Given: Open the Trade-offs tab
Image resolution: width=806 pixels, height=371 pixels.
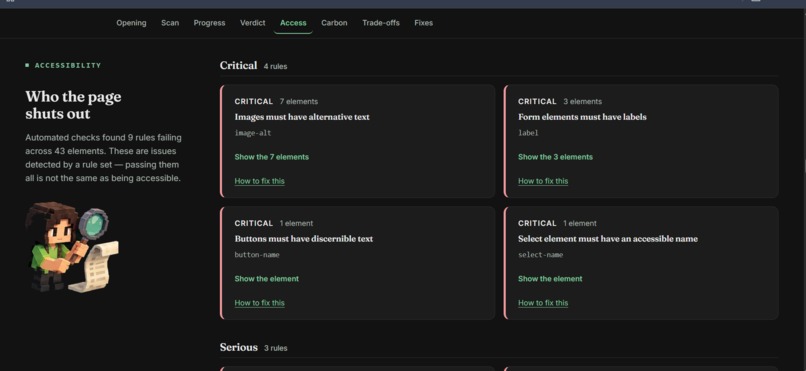Looking at the screenshot, I should [381, 23].
